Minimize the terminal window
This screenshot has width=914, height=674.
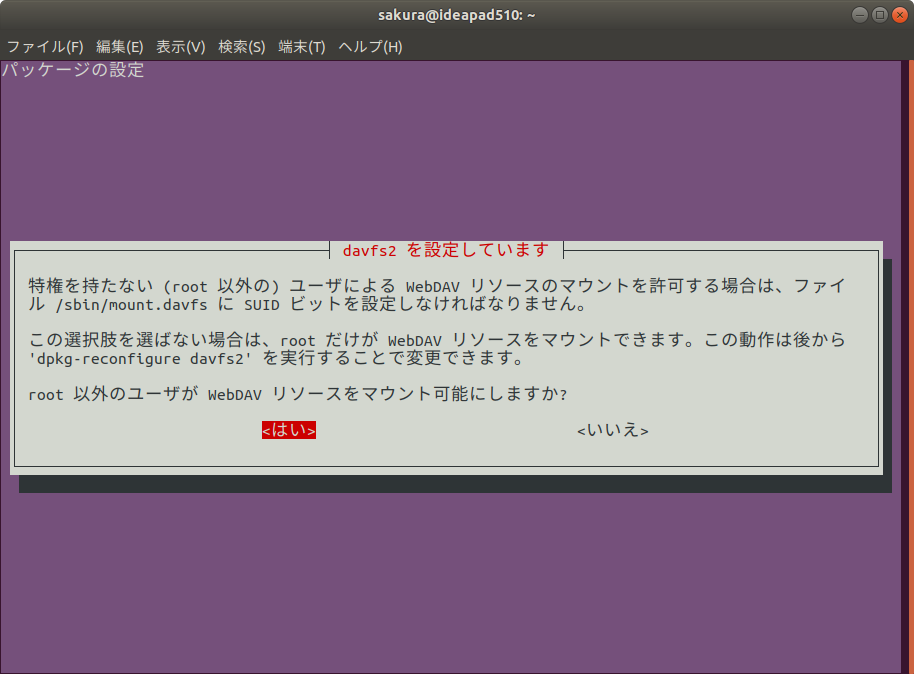coord(861,15)
